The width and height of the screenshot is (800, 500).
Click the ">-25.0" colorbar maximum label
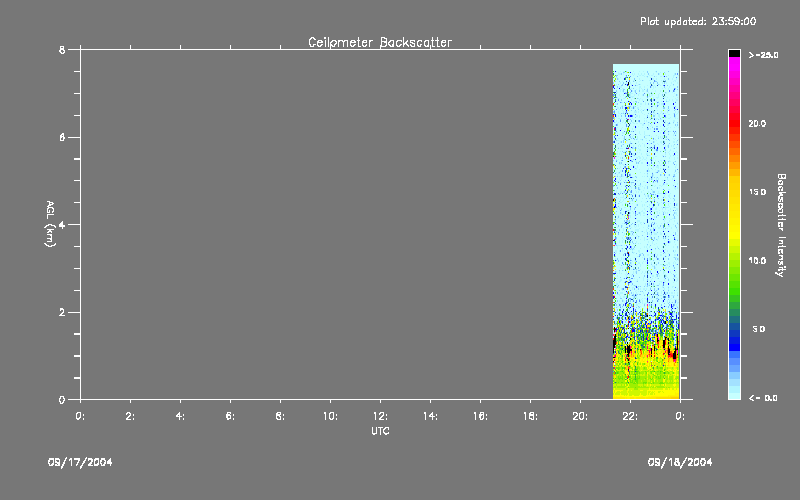763,55
